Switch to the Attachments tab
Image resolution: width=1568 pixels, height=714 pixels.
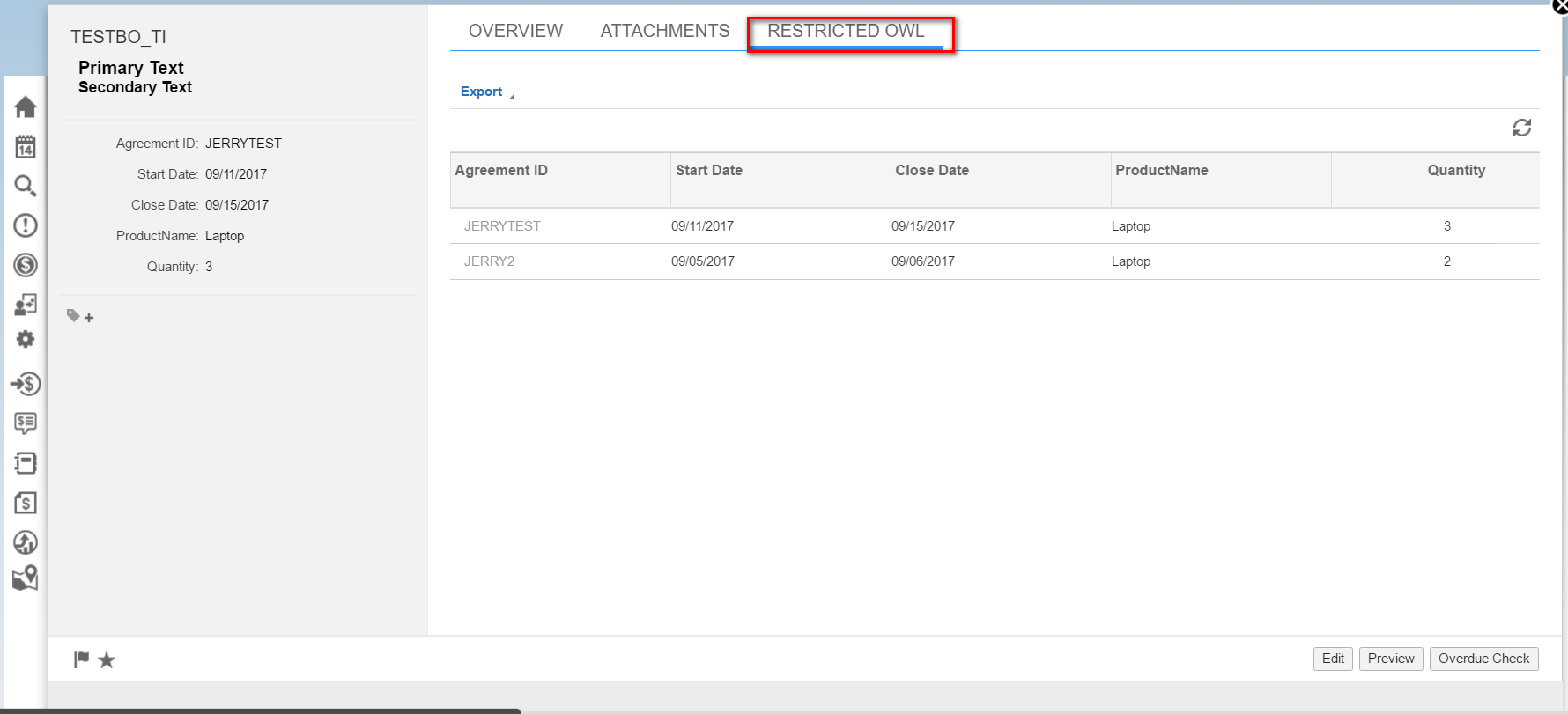coord(665,31)
